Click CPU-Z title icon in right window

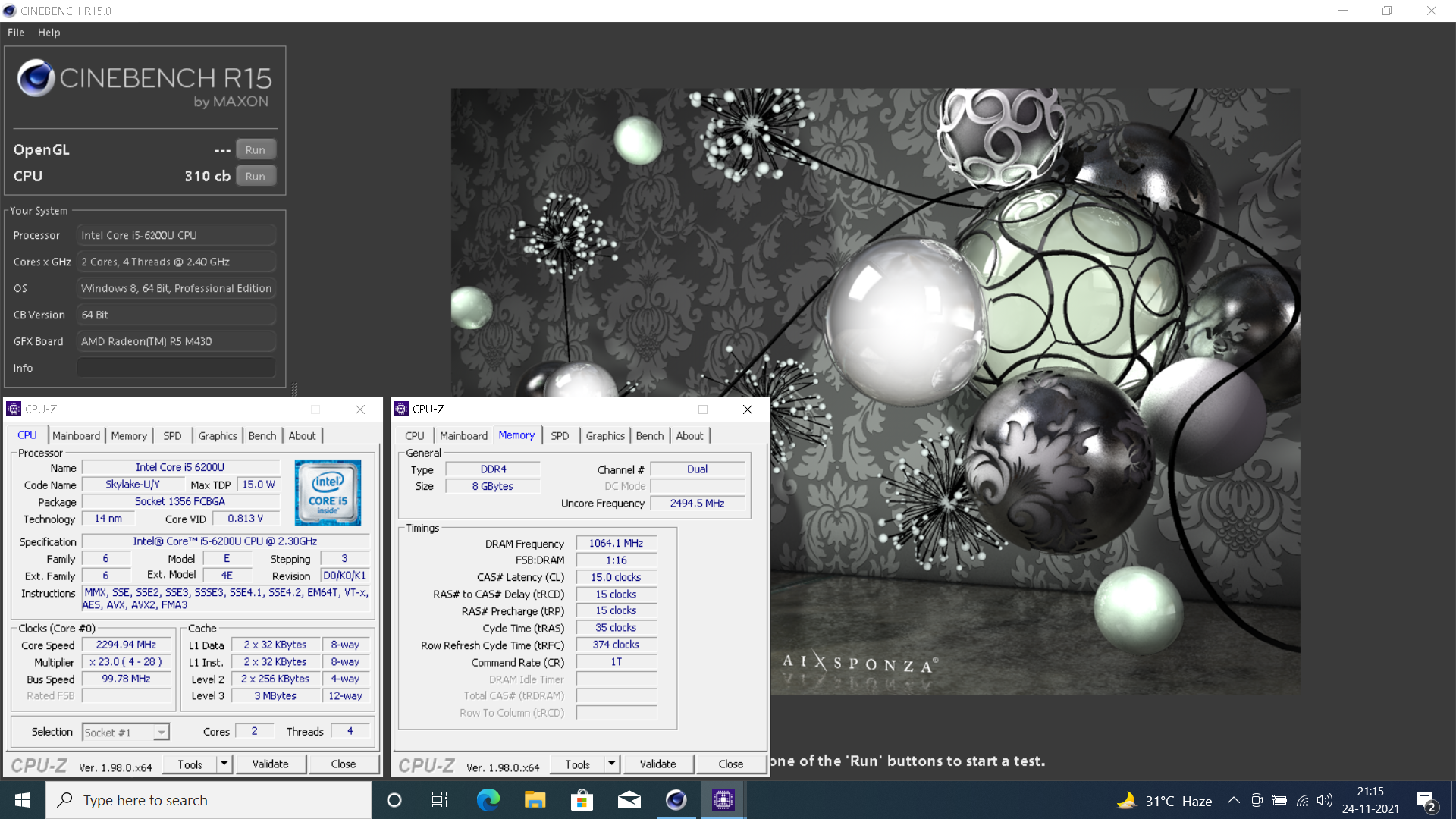(401, 409)
